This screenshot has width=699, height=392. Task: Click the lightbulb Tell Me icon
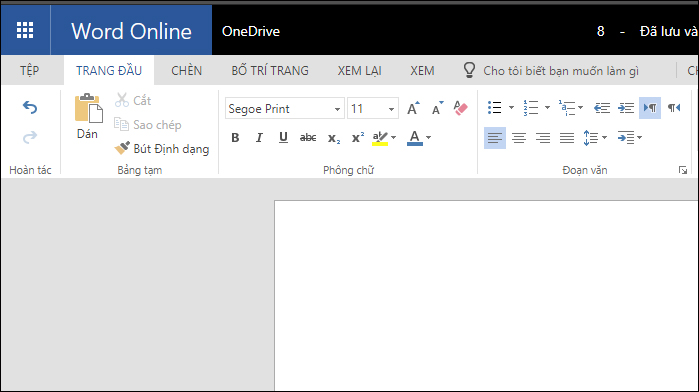(469, 70)
